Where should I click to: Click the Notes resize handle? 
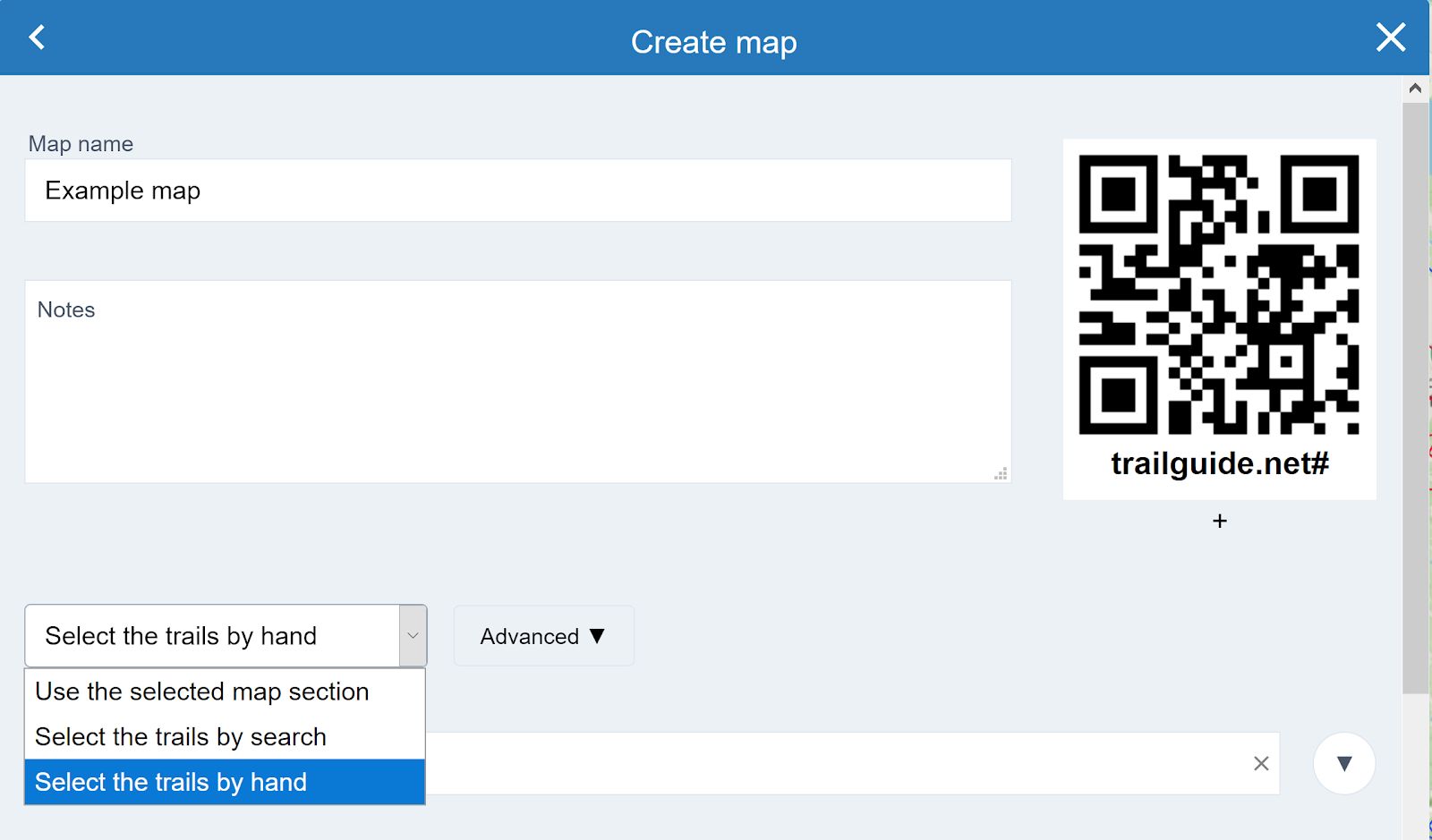[1002, 473]
